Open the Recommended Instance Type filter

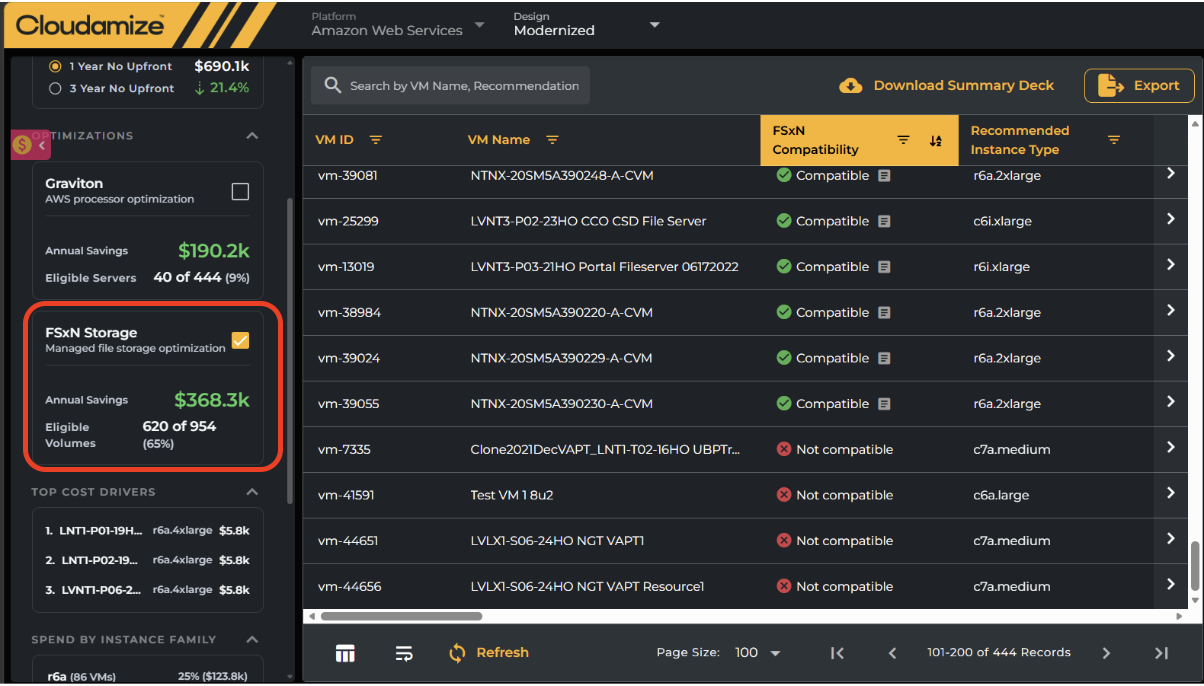[1114, 140]
